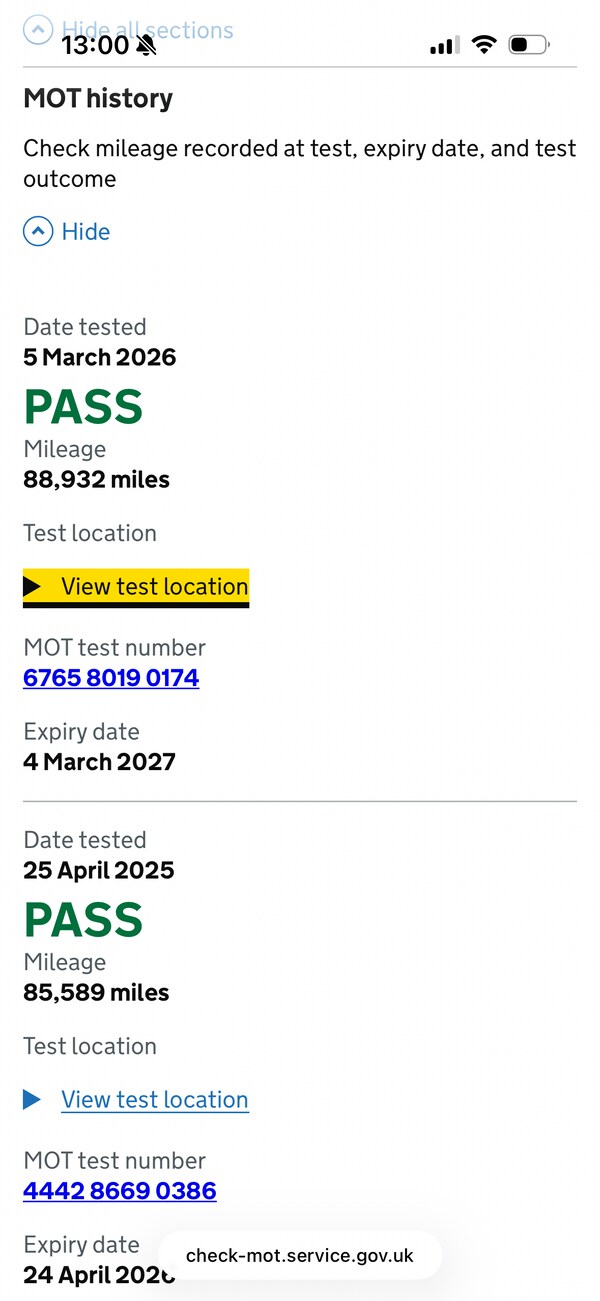600x1301 pixels.
Task: Click the circled chevron beside 'Hide all sections'
Action: [37, 30]
